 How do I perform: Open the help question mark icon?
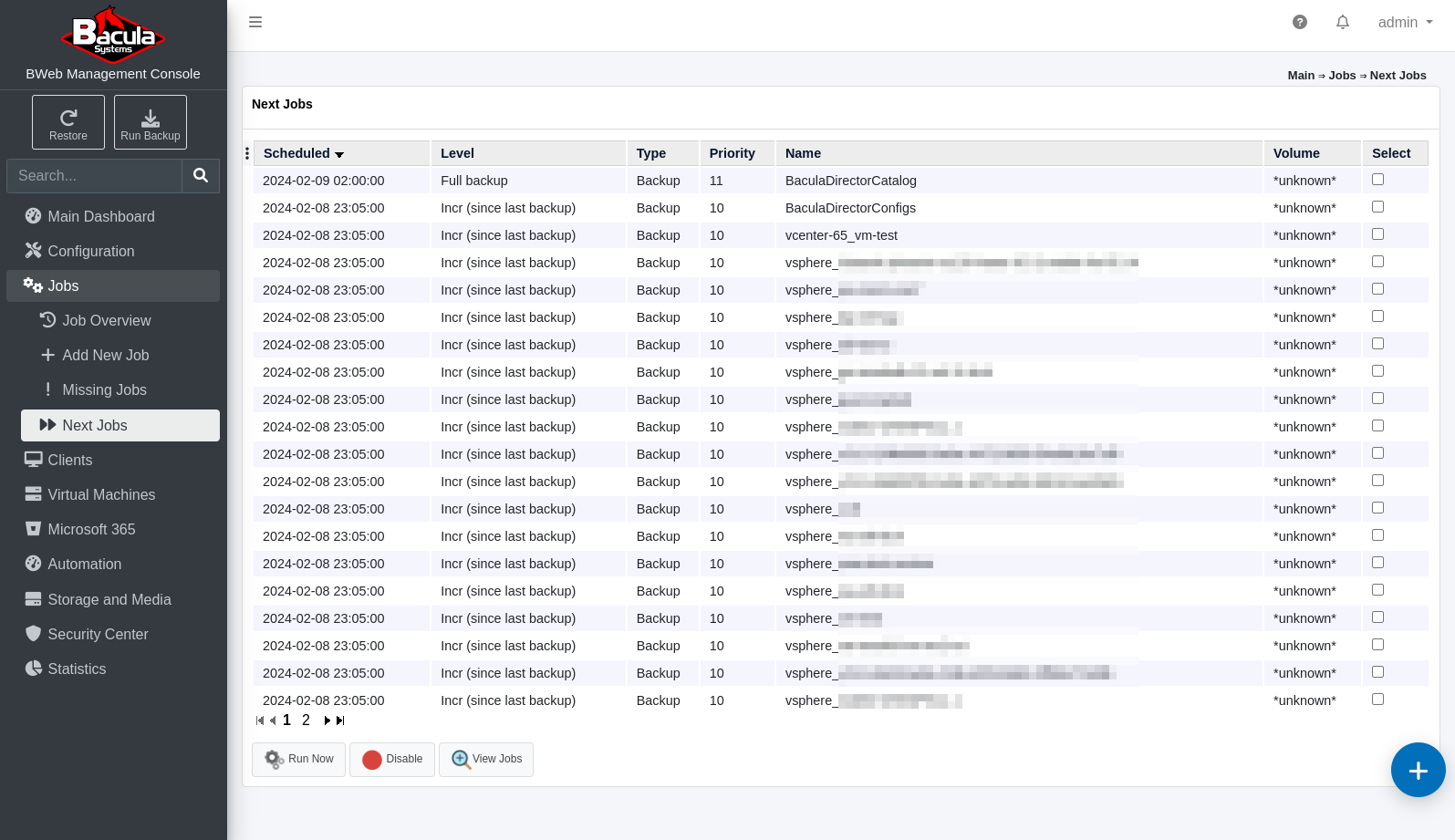click(1300, 22)
